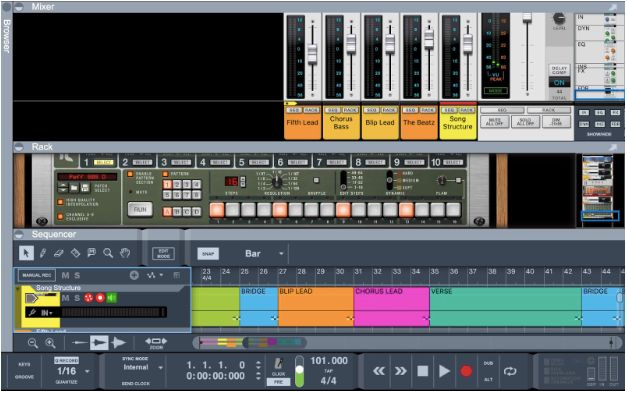Click the medium-waveform track height icon
Screen dimensions: 627x393
[x=99, y=343]
